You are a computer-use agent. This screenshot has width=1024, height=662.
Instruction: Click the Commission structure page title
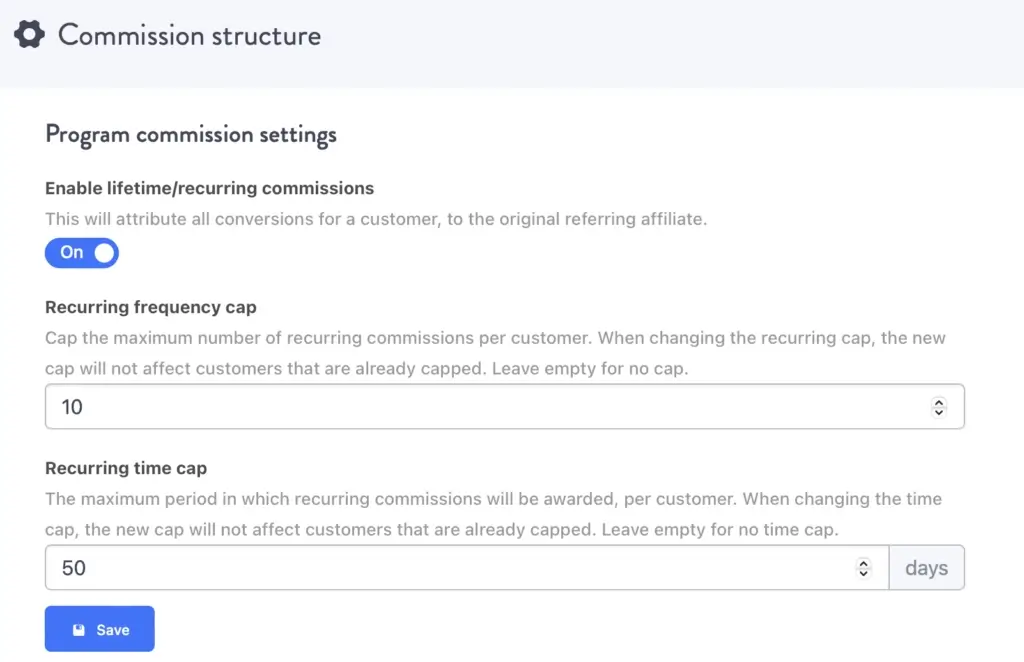(x=190, y=35)
